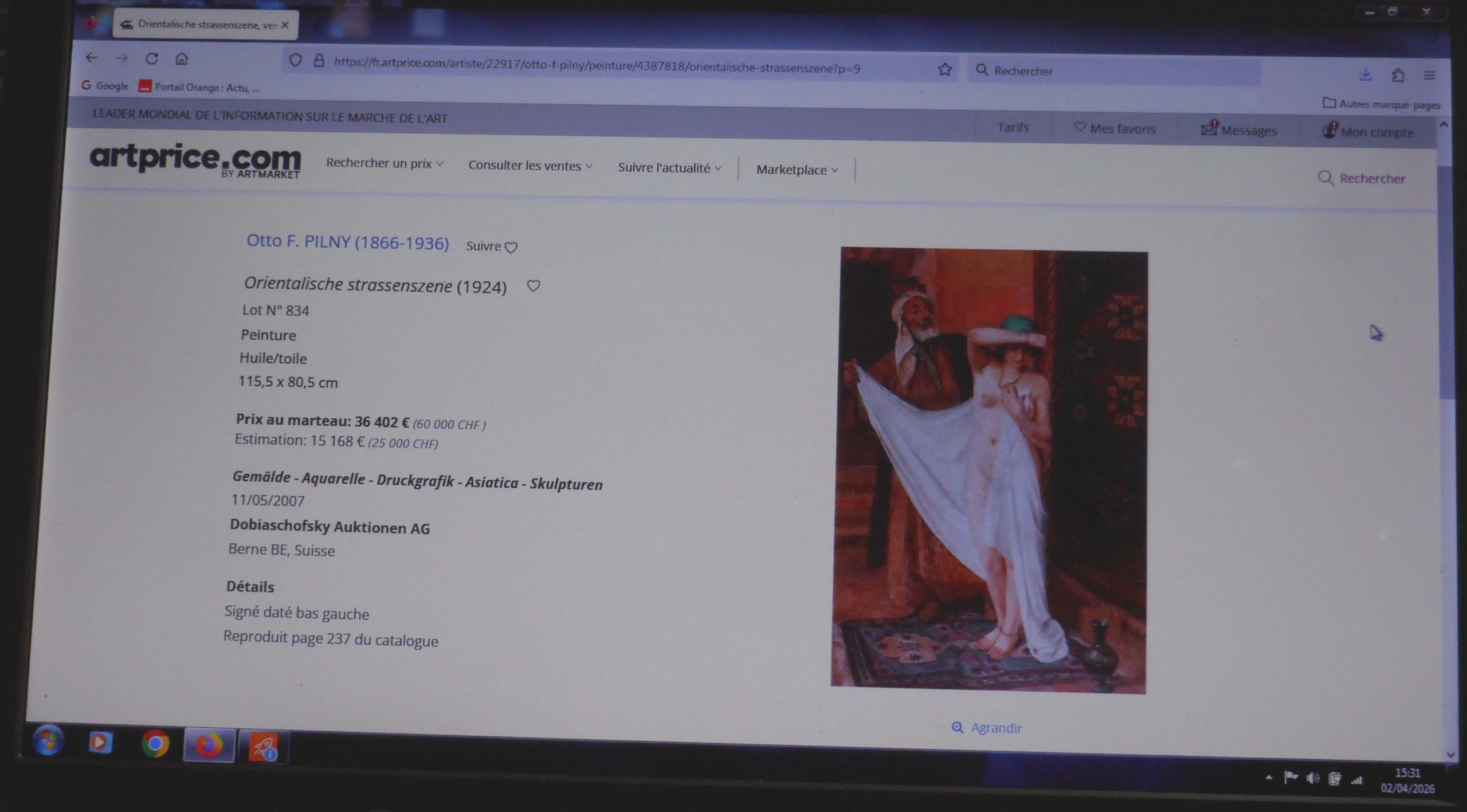This screenshot has height=812, width=1467.
Task: Open the Otto F. PILNY artist link
Action: [347, 242]
